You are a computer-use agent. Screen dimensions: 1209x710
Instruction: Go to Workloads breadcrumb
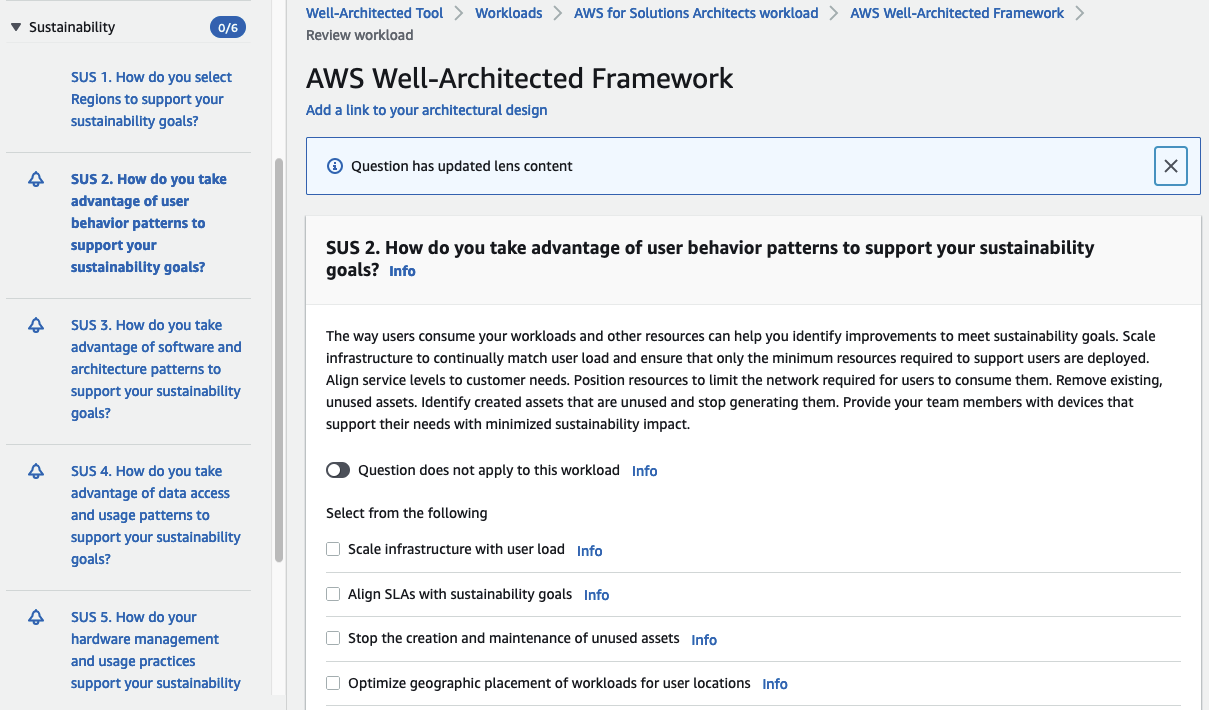(x=509, y=13)
